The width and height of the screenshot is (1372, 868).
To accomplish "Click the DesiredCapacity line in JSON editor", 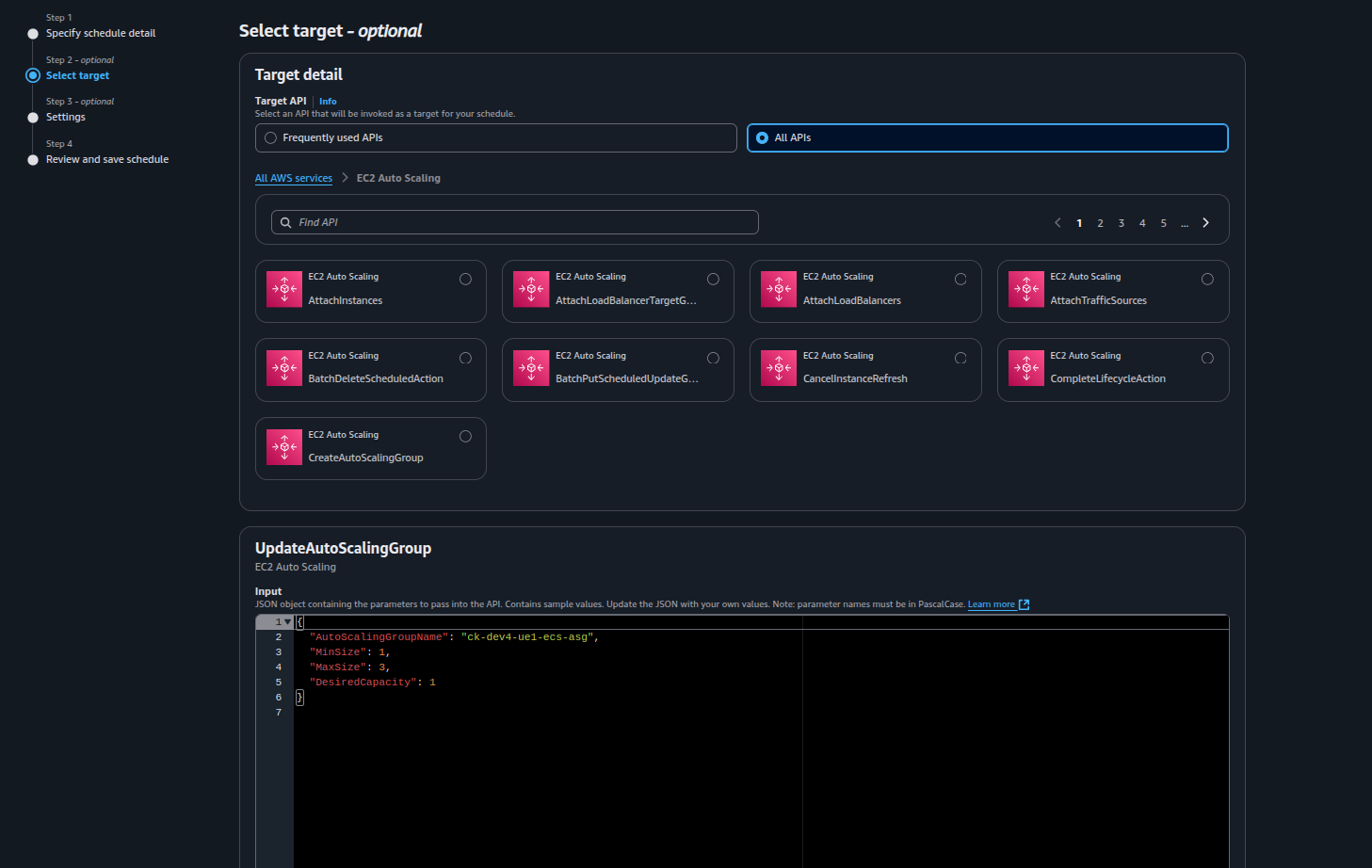I will click(x=372, y=683).
